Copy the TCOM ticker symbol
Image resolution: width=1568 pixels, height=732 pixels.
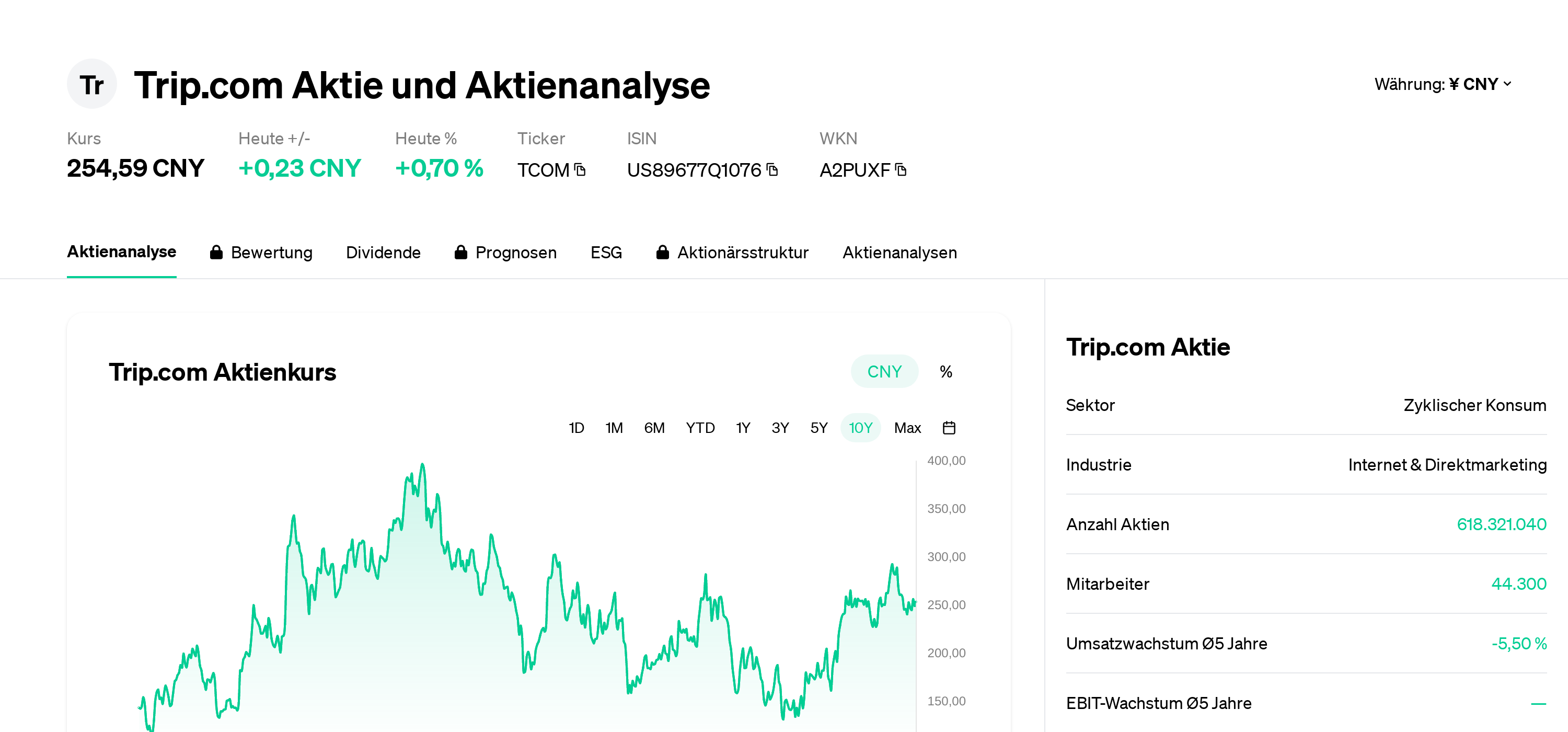[x=580, y=170]
